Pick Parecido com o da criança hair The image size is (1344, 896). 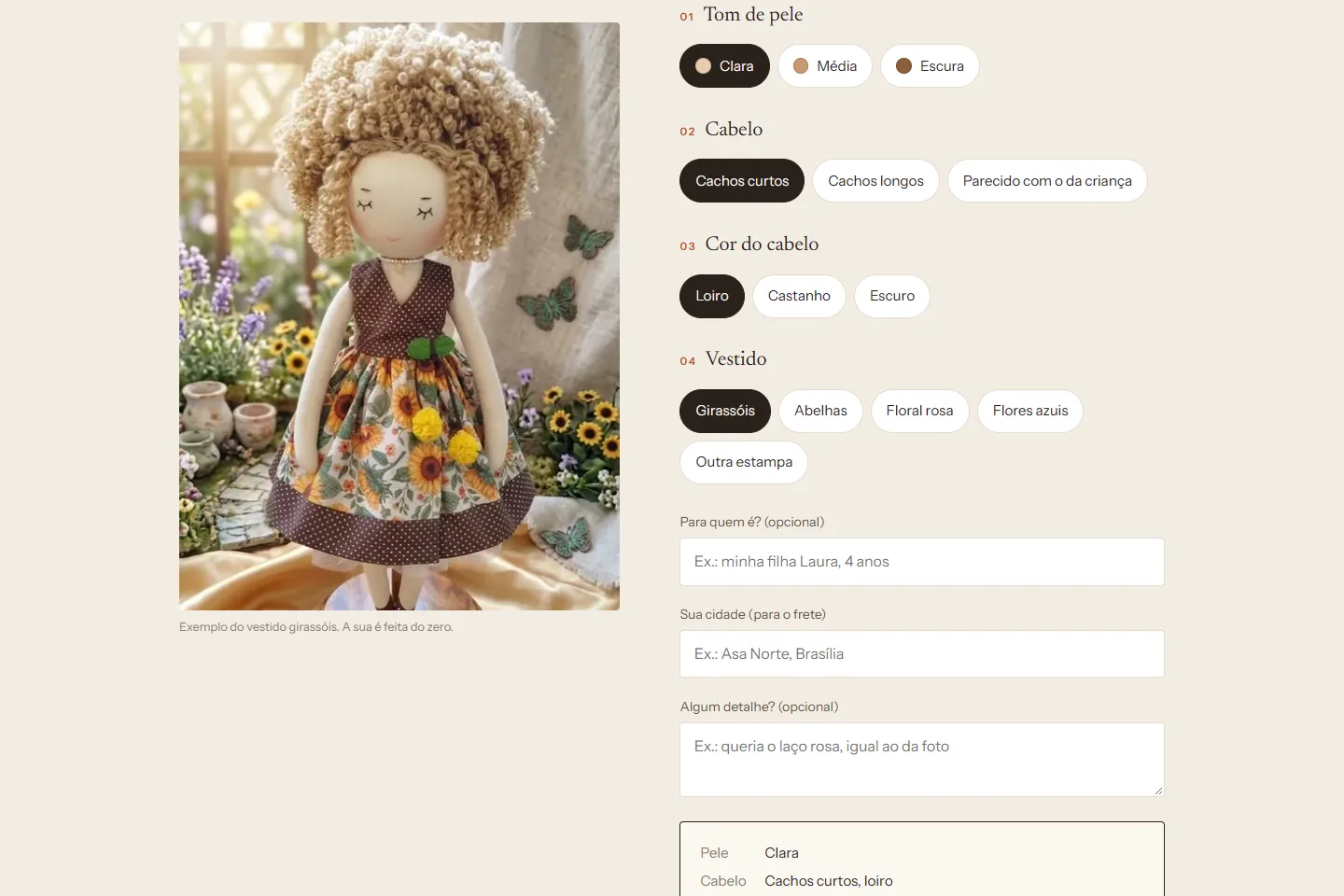click(x=1047, y=181)
